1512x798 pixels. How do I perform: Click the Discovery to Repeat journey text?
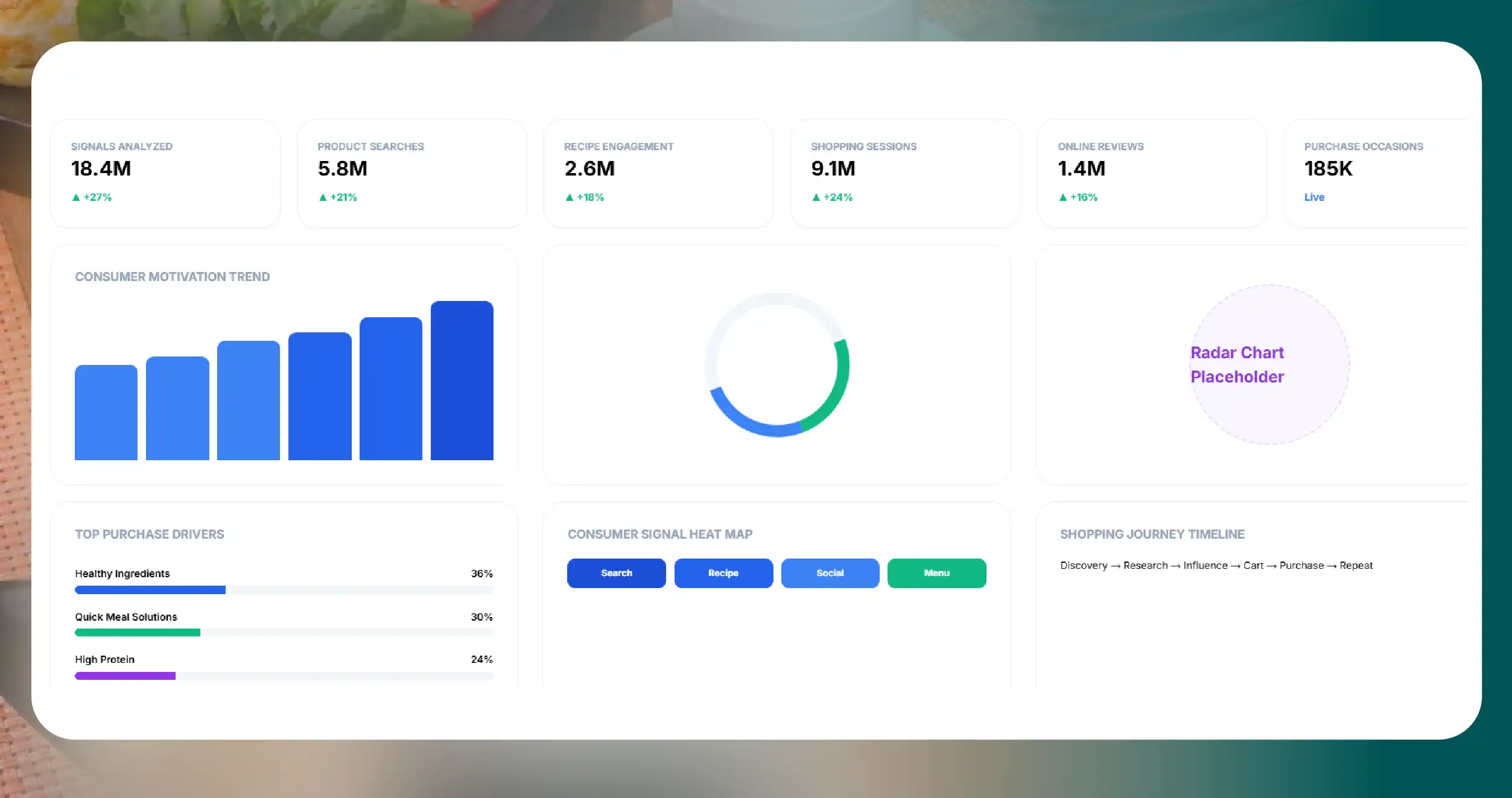point(1216,566)
